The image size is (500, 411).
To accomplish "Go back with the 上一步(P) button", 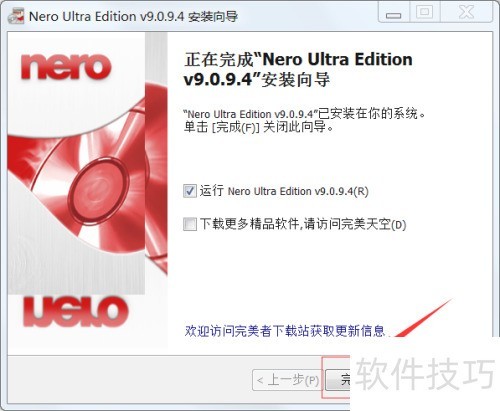I will coord(287,380).
